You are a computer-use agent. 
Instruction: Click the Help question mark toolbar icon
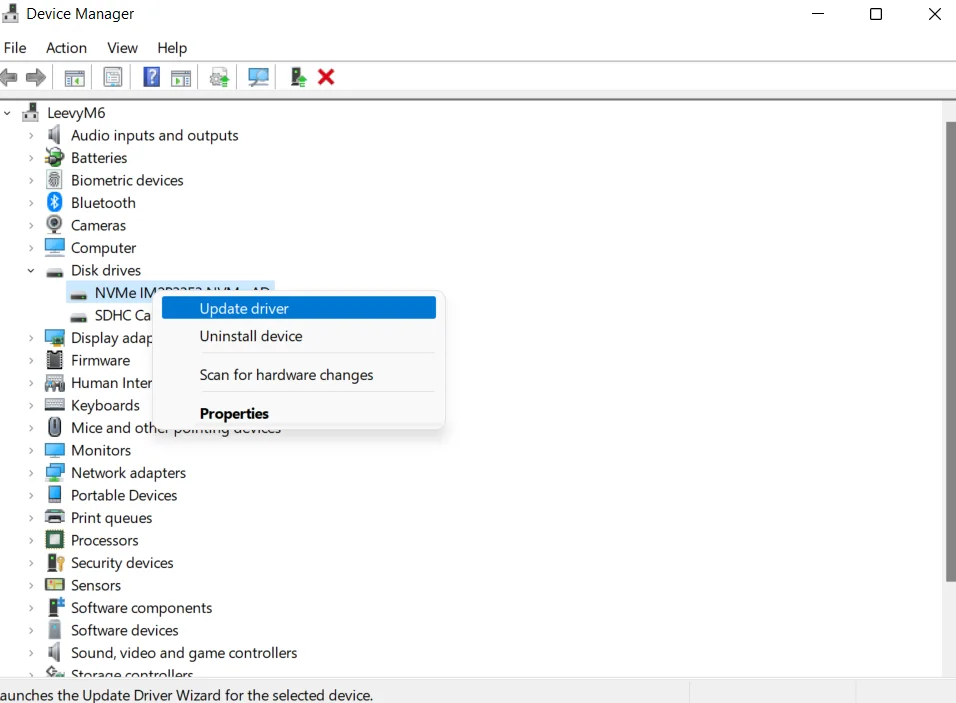tap(151, 77)
